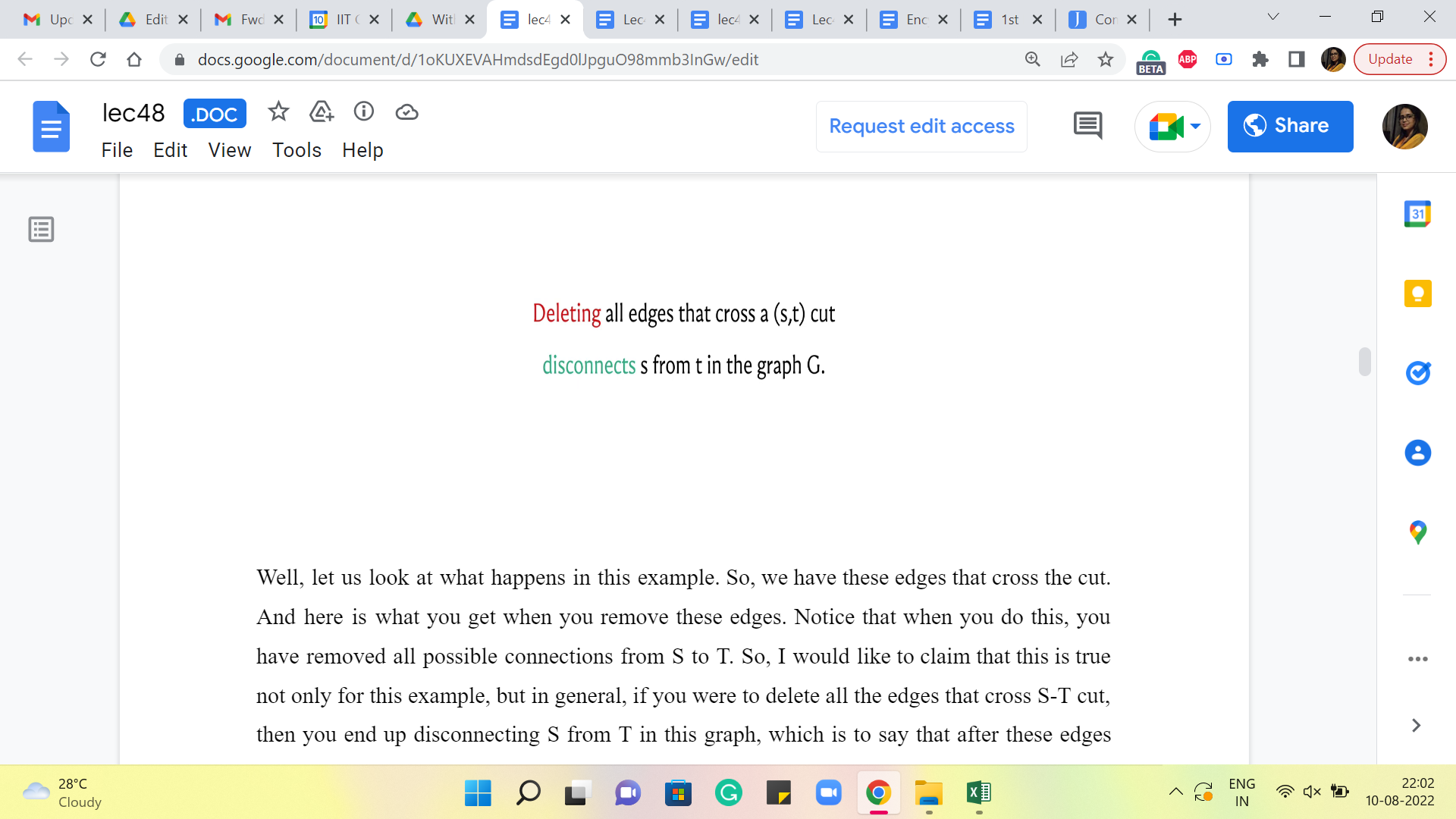
Task: Open the document details info icon
Action: pyautogui.click(x=364, y=112)
